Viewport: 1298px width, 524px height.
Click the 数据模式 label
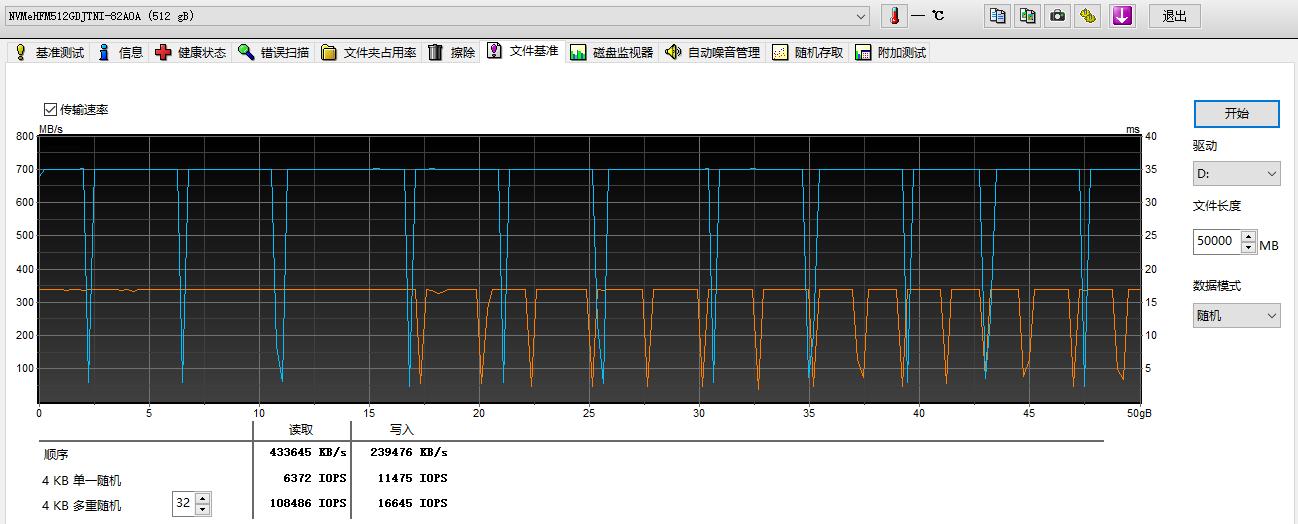pos(1217,286)
